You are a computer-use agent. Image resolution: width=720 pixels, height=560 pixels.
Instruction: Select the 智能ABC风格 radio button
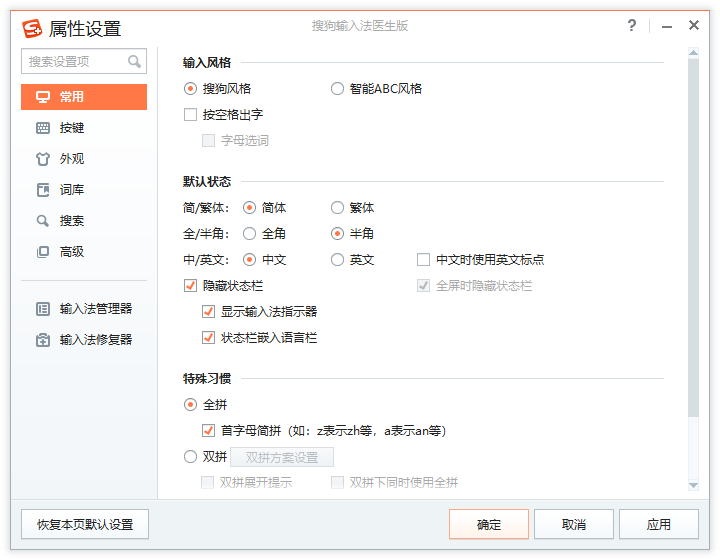(x=337, y=89)
